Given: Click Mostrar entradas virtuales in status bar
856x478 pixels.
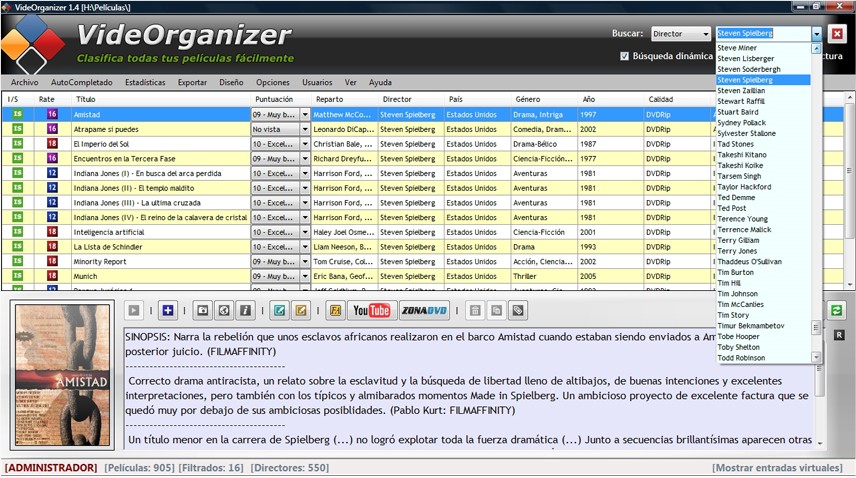Looking at the screenshot, I should (777, 468).
